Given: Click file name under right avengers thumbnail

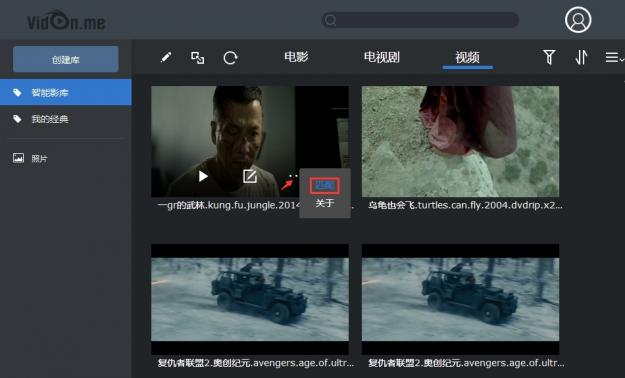Looking at the screenshot, I should [466, 363].
